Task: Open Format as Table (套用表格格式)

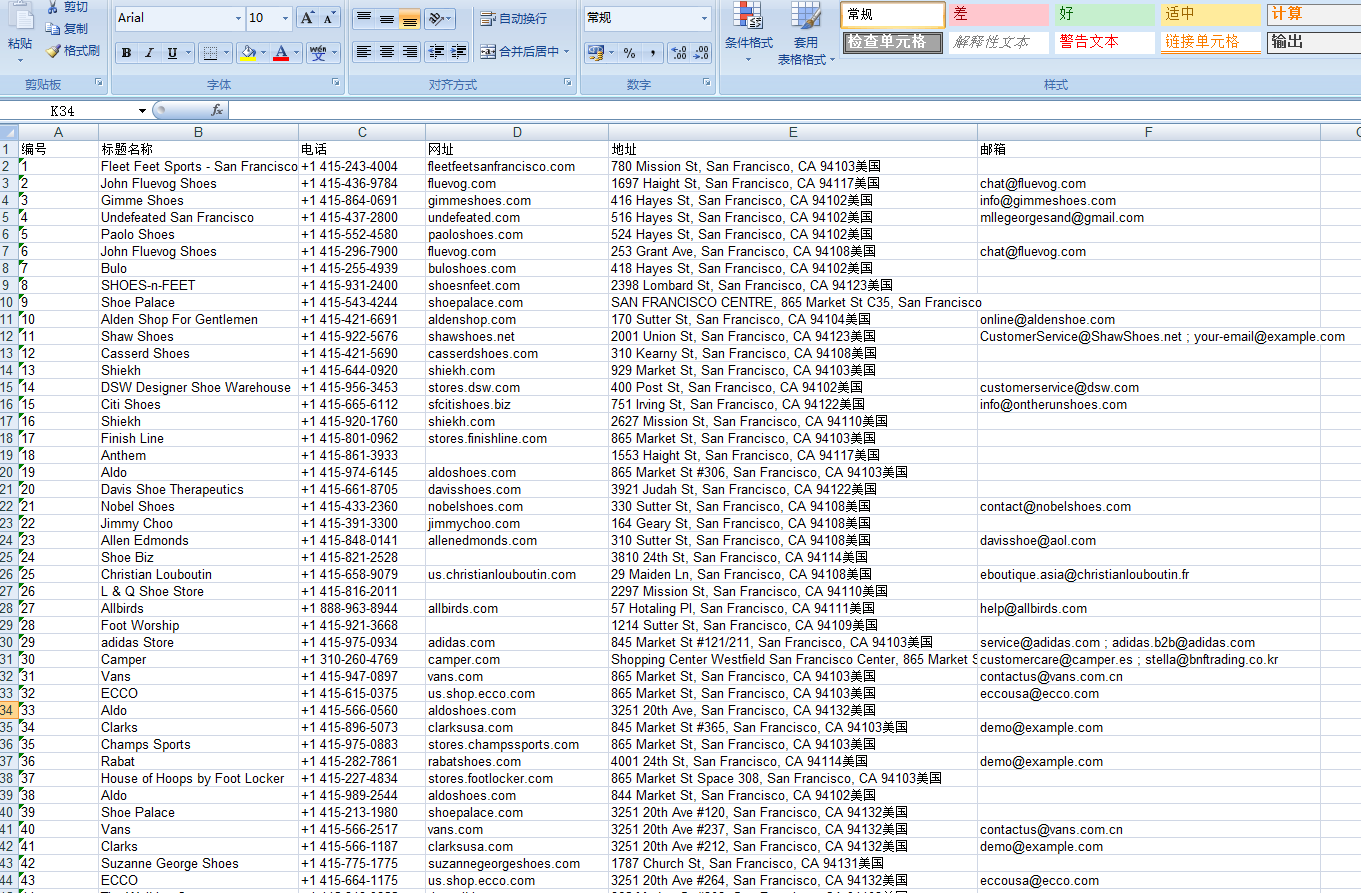Action: [x=806, y=33]
